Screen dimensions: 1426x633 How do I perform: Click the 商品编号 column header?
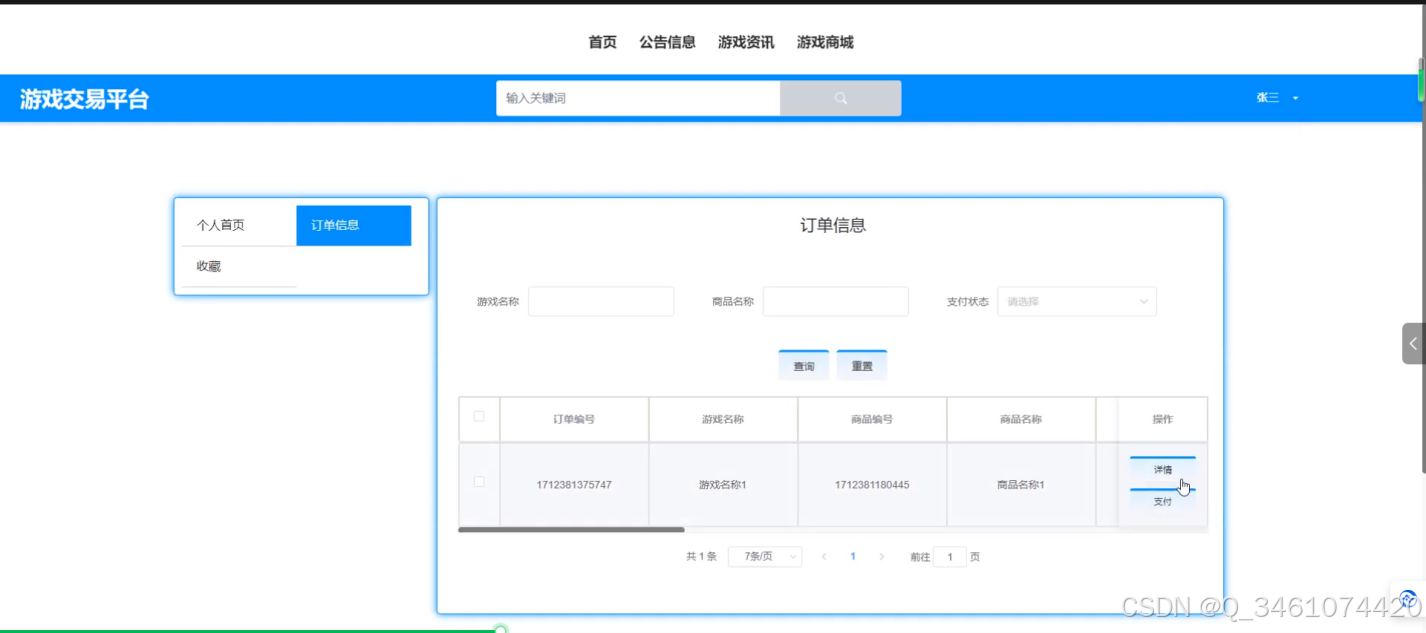(x=872, y=419)
